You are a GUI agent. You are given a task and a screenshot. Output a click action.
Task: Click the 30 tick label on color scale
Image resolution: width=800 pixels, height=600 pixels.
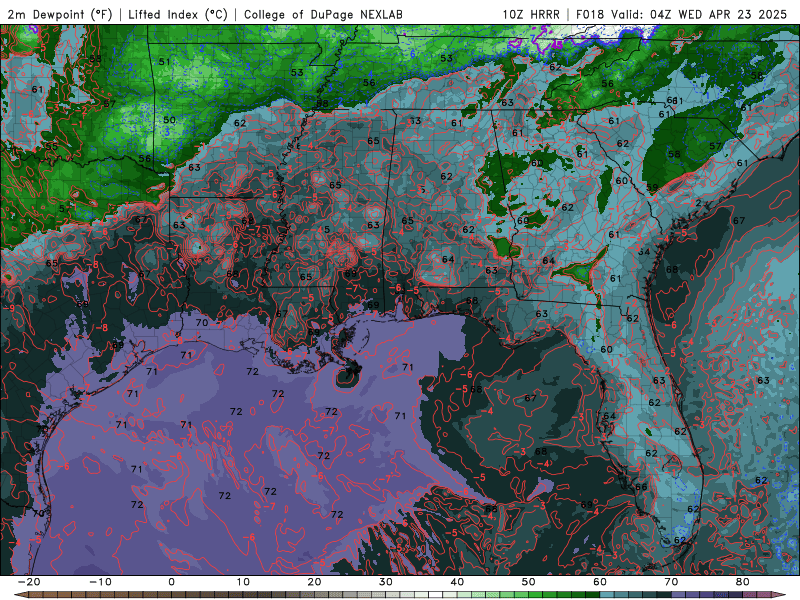(386, 582)
